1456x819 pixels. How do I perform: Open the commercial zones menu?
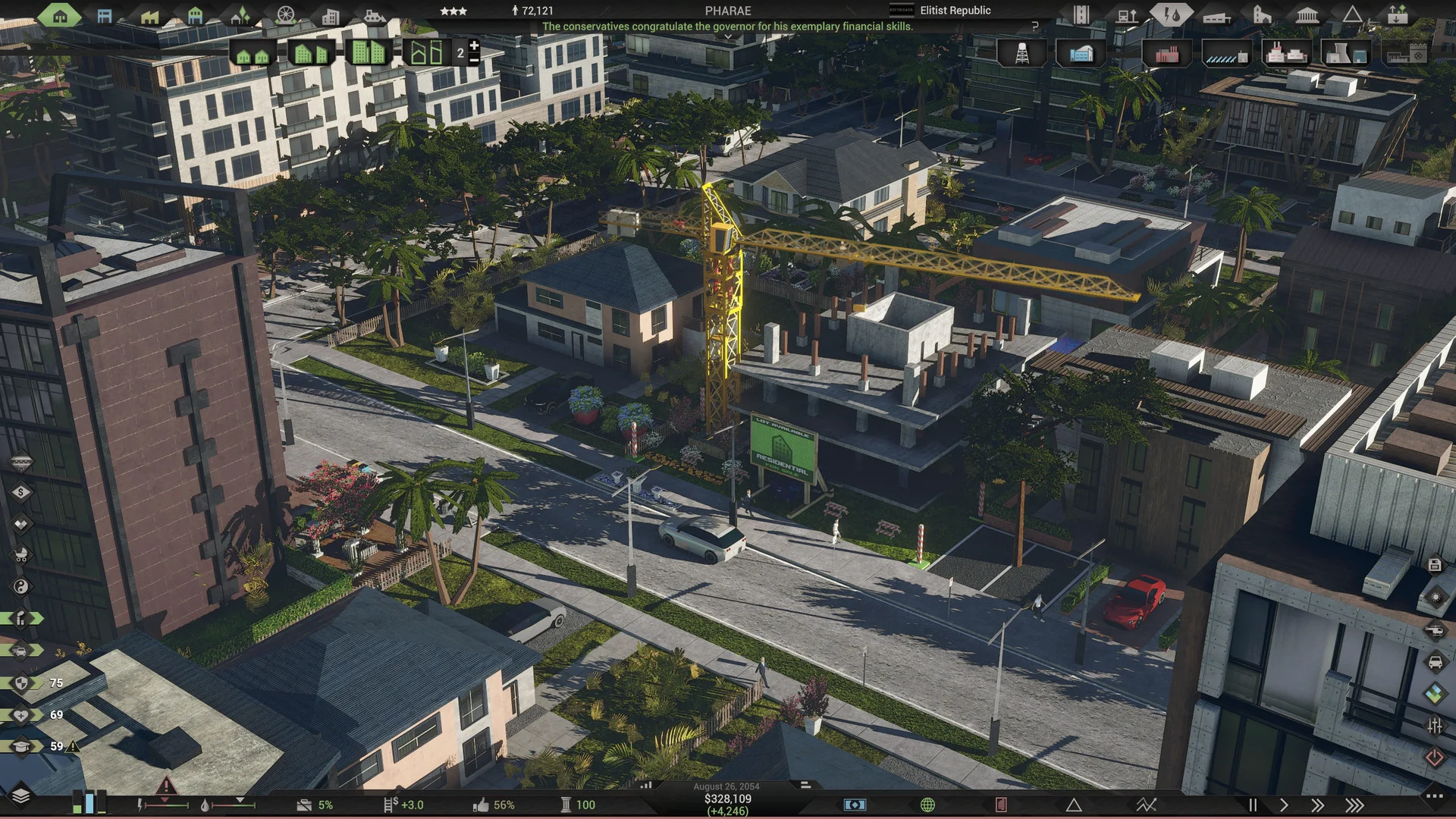[104, 14]
